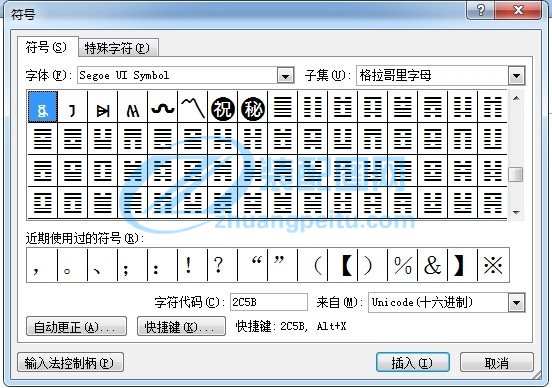Pick recent symbol colon :
Viewport: 552px width, 388px height.
pyautogui.click(x=162, y=265)
